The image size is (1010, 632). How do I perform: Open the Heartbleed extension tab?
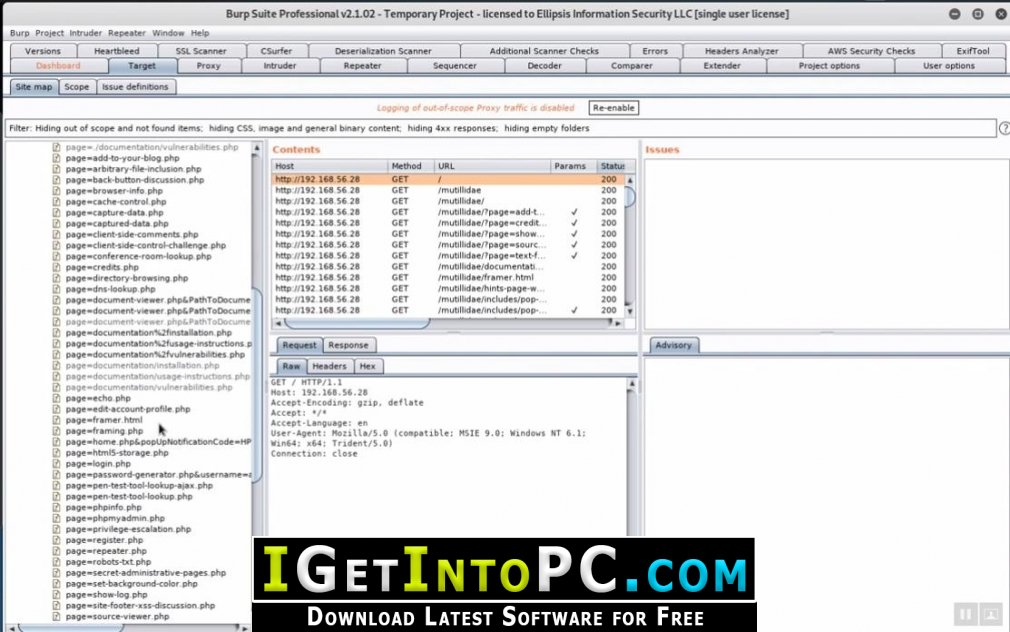click(x=117, y=51)
